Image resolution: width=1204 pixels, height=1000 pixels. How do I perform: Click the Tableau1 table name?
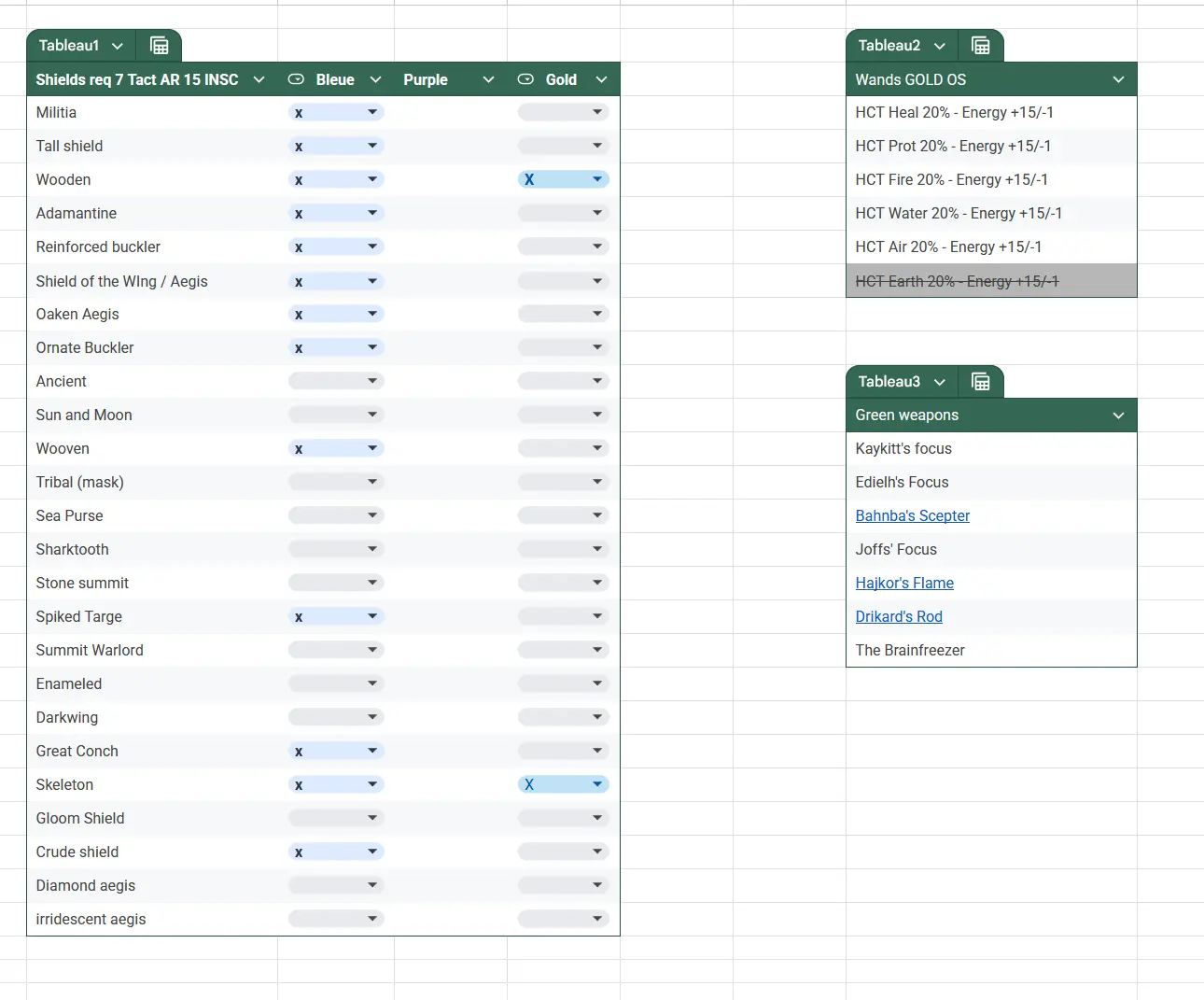point(69,46)
